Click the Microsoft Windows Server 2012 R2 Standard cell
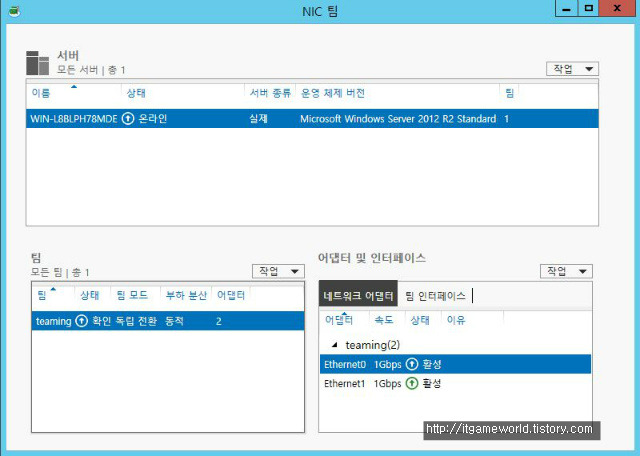Viewport: 640px width, 456px height. (x=398, y=119)
